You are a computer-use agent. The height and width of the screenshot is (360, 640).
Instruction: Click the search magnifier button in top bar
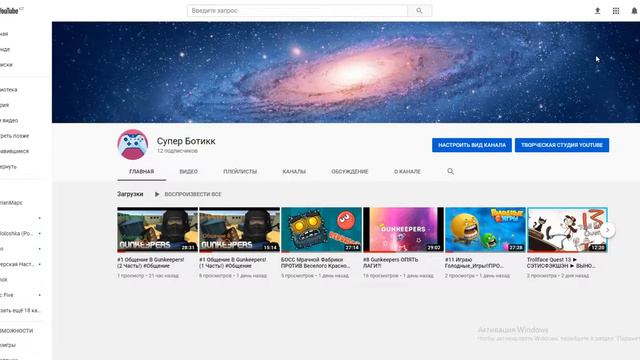419,11
